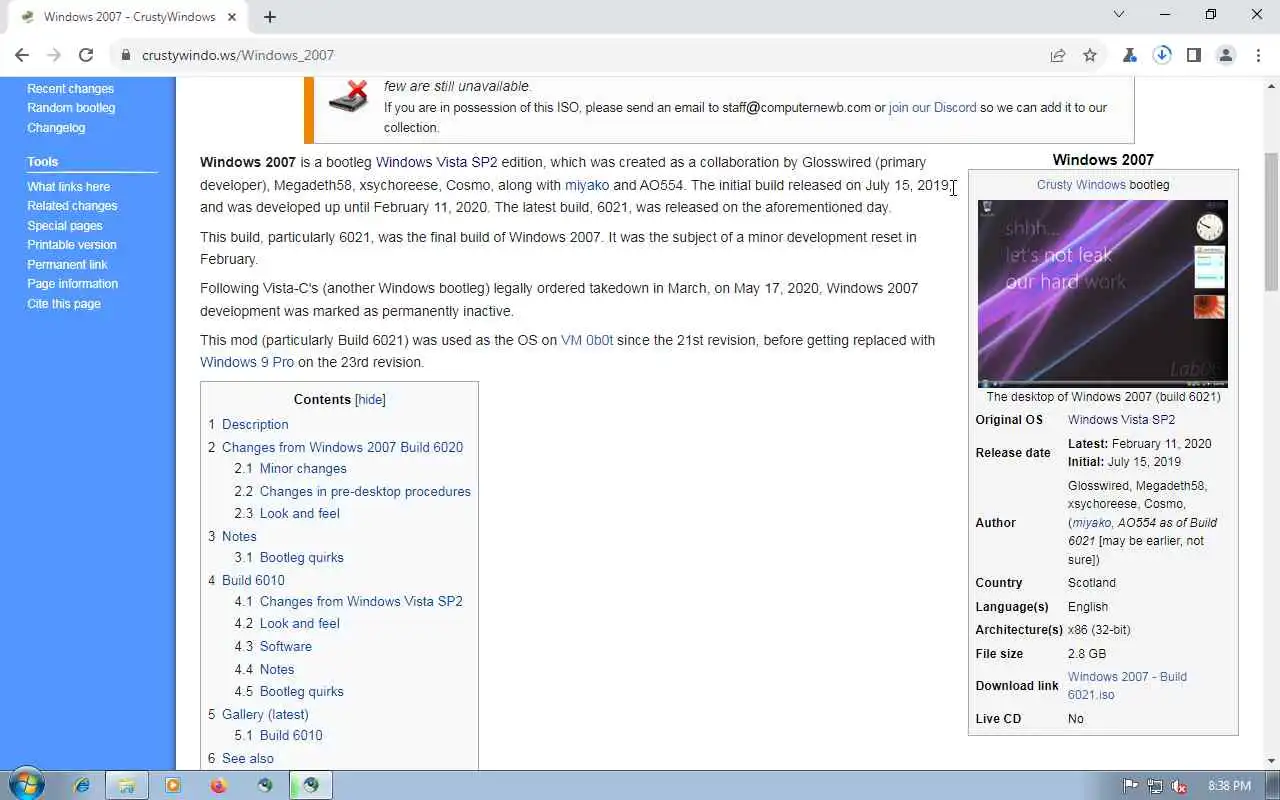Select the Windows 2007 - CrustyWindows tab

130,17
